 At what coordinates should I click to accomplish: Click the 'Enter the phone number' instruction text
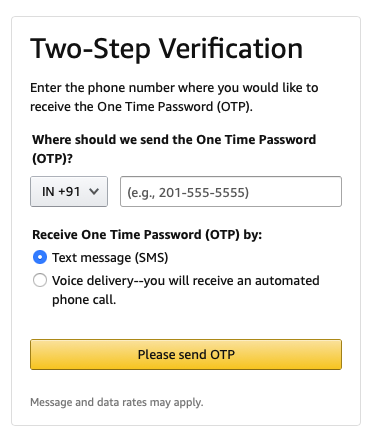[x=174, y=97]
